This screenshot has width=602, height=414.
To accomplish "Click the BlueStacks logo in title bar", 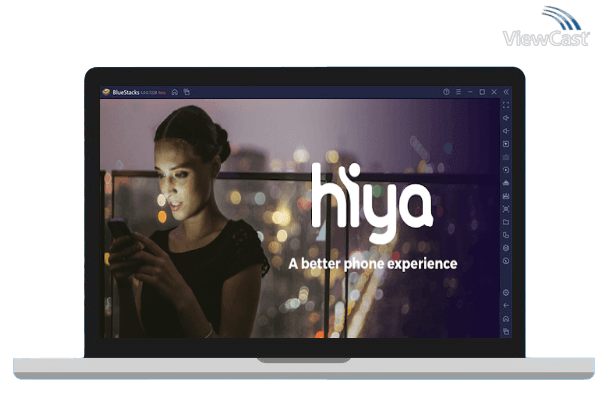I will 106,92.
